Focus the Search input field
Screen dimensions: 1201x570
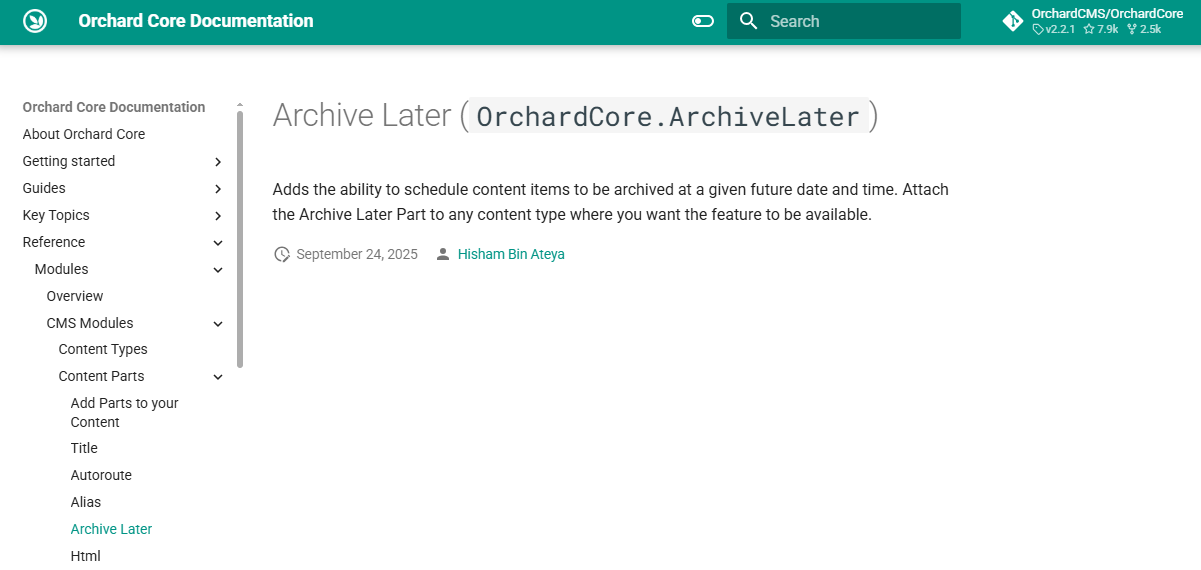coord(844,21)
